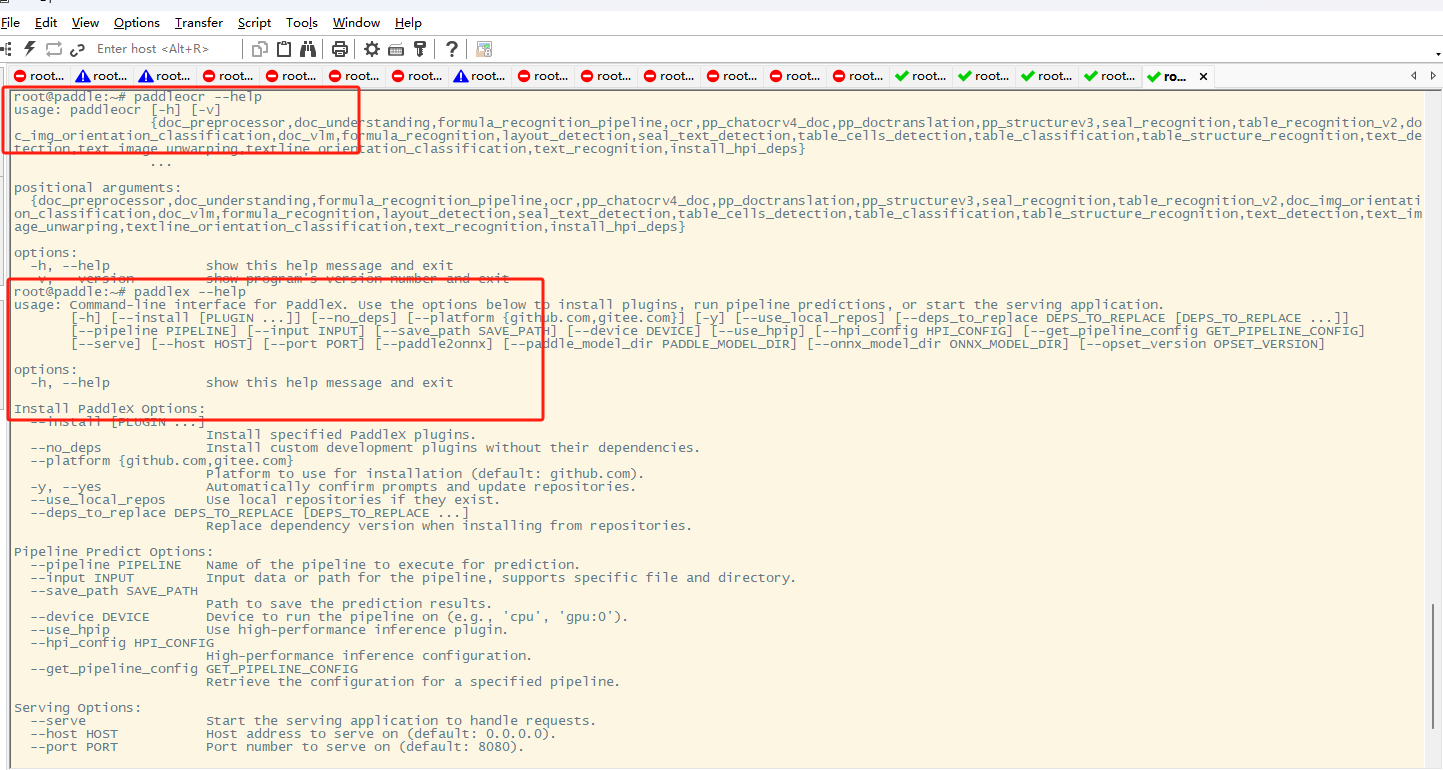1443x770 pixels.
Task: Open Session Options gear icon
Action: 372,48
